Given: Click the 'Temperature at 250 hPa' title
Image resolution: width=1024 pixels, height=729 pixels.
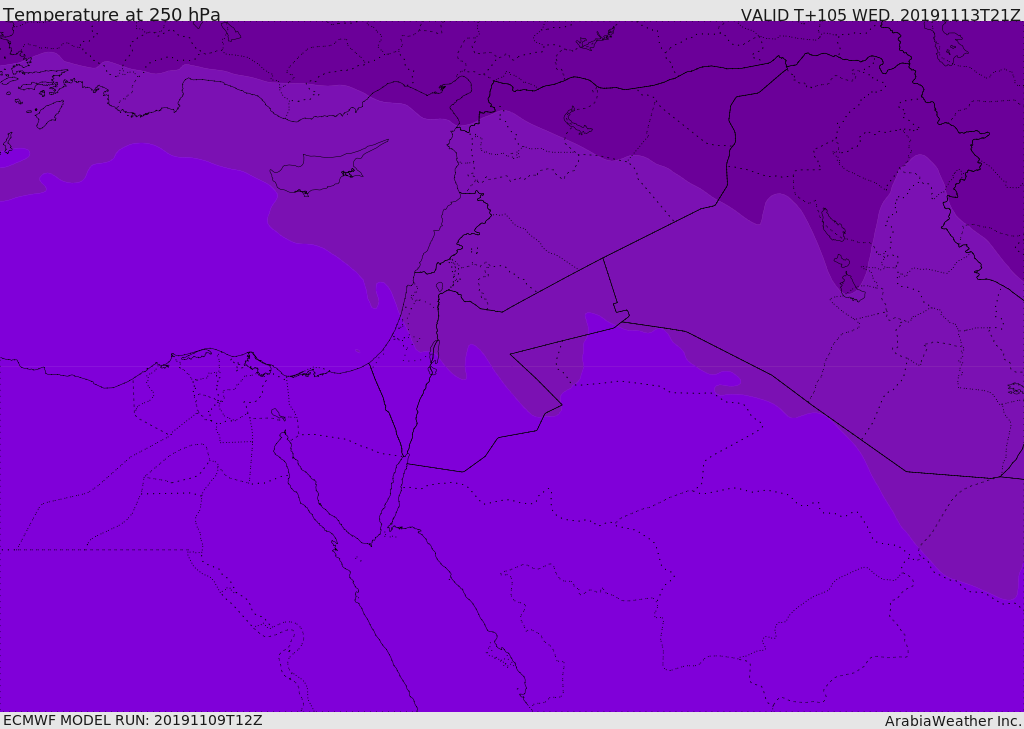Looking at the screenshot, I should [x=112, y=14].
